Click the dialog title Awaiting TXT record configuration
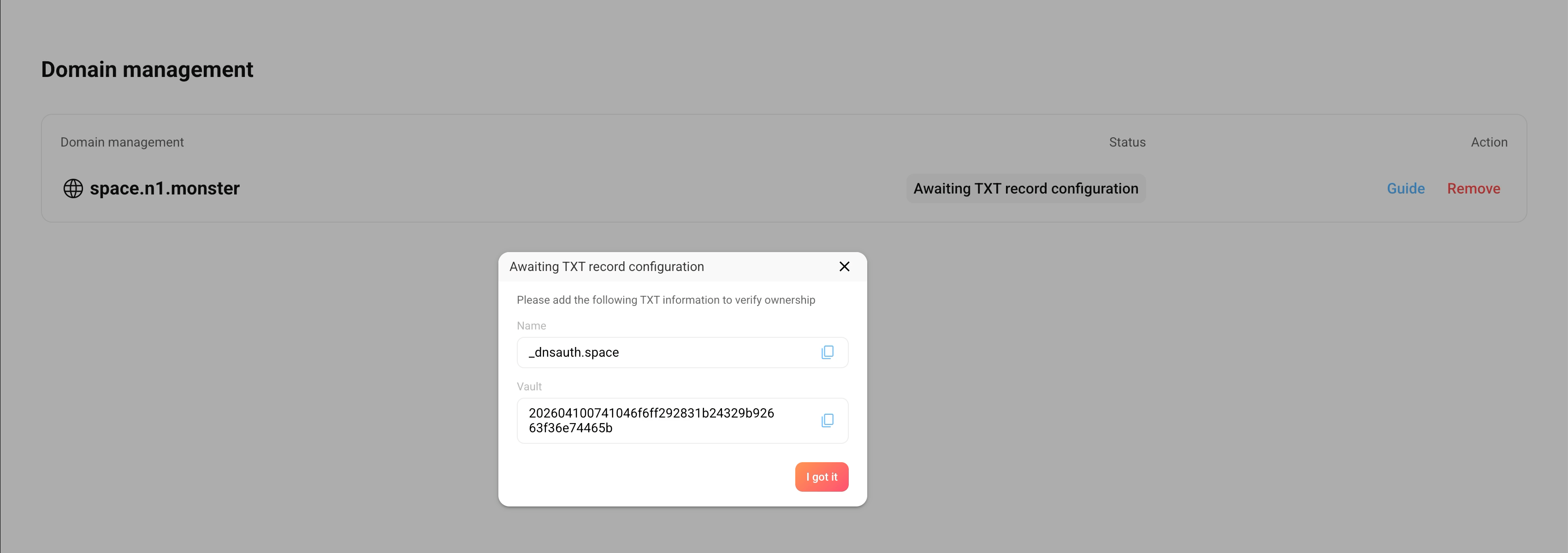The height and width of the screenshot is (553, 1568). (607, 266)
